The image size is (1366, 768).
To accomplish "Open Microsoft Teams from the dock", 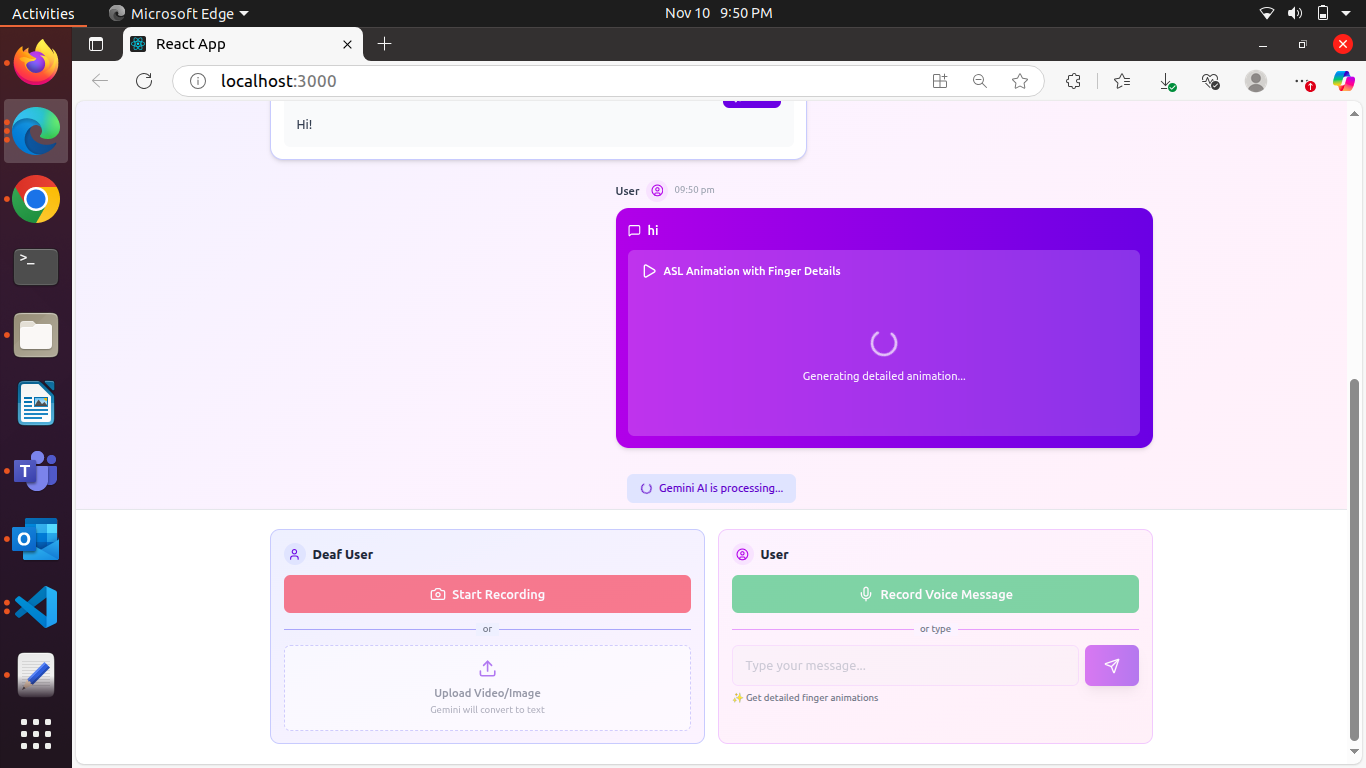I will (35, 471).
